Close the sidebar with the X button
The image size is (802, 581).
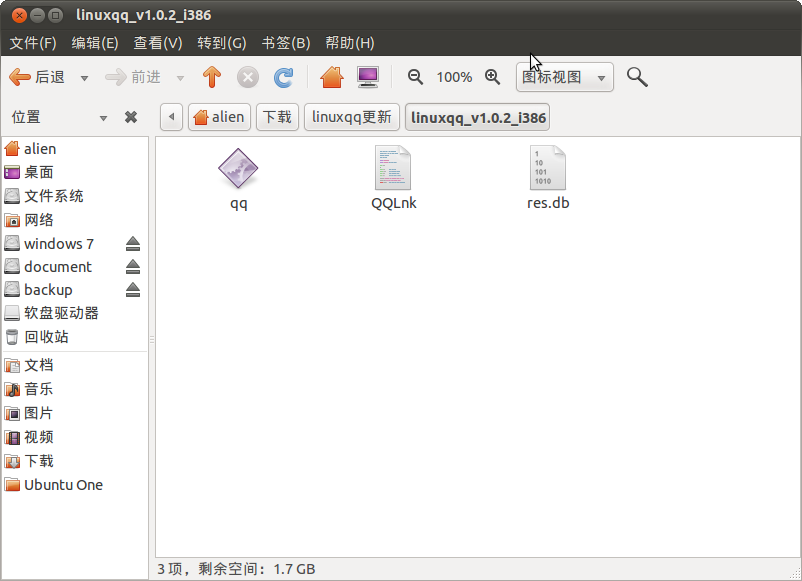click(x=131, y=117)
